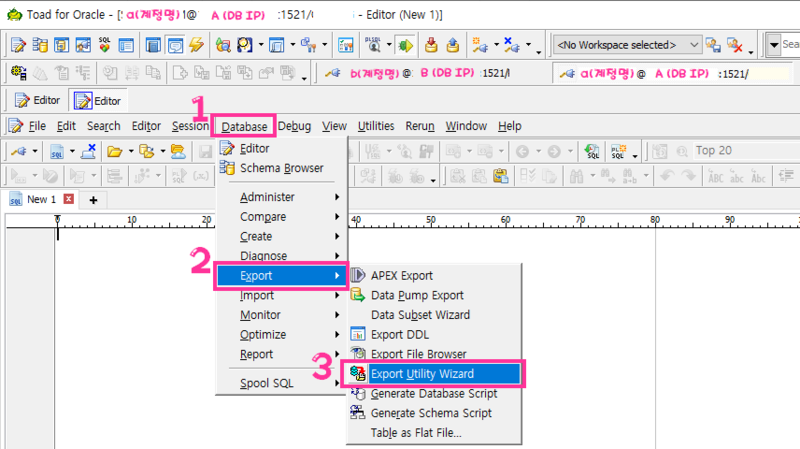Click the open folder icon
Image resolution: width=800 pixels, height=449 pixels.
pos(114,151)
